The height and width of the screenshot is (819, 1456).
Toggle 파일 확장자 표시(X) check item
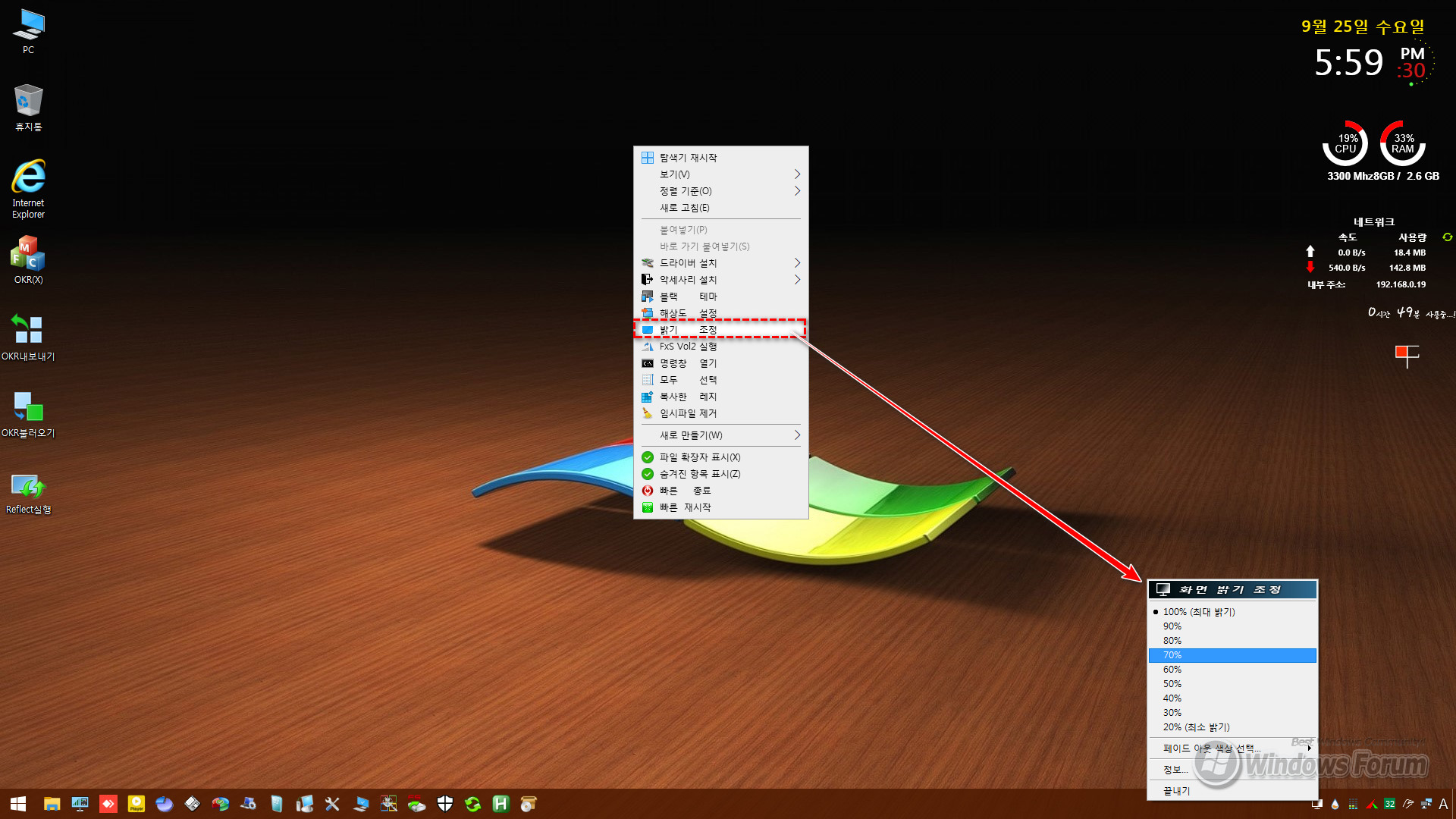[720, 457]
